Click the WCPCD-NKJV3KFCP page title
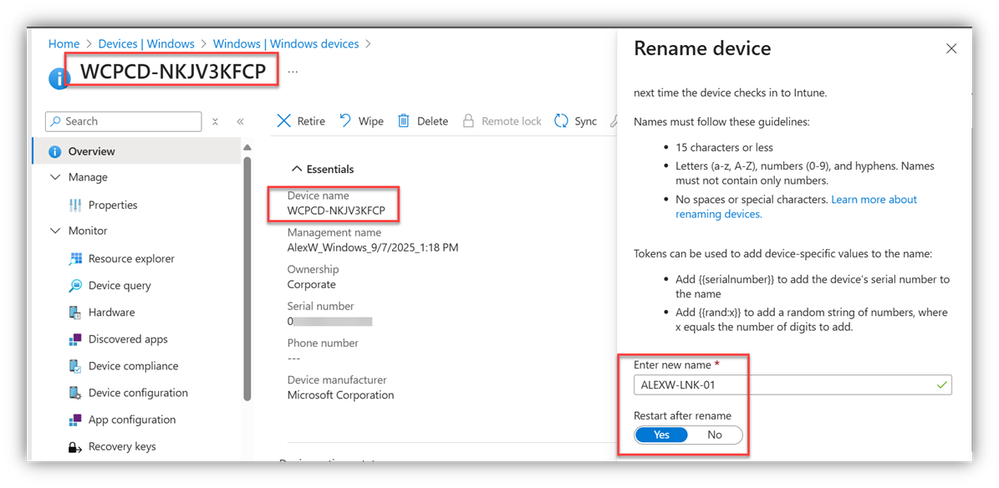The image size is (999, 488). [x=173, y=71]
